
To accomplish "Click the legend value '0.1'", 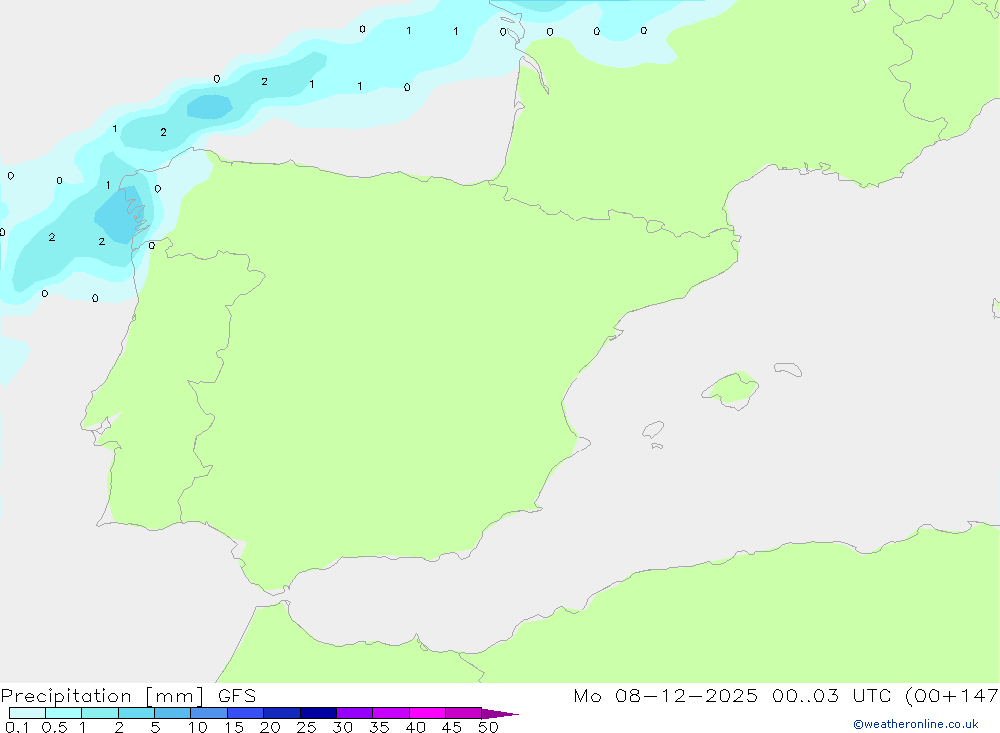I will point(17,727).
